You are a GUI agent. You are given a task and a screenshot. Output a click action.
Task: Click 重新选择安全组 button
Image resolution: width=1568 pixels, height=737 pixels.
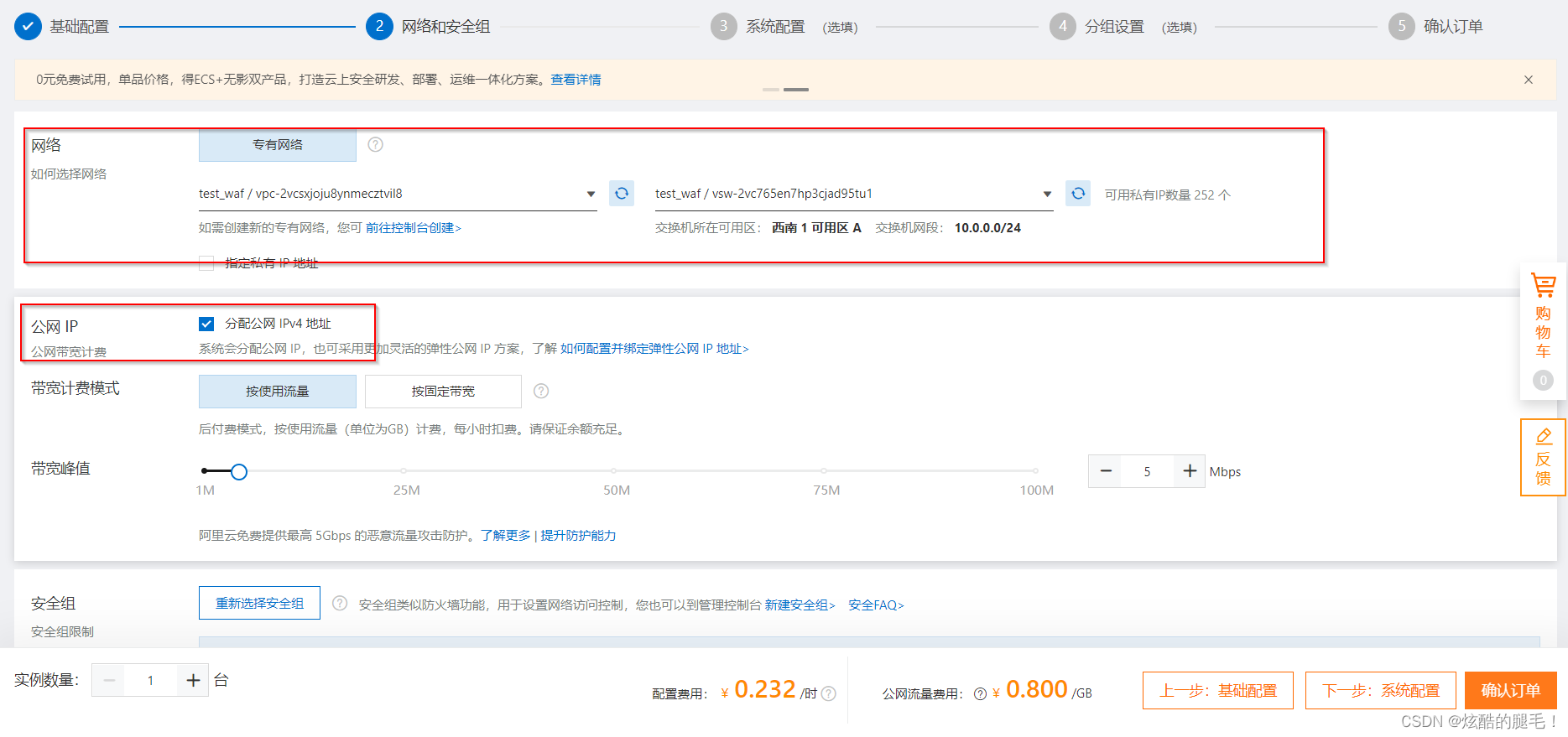click(x=259, y=603)
